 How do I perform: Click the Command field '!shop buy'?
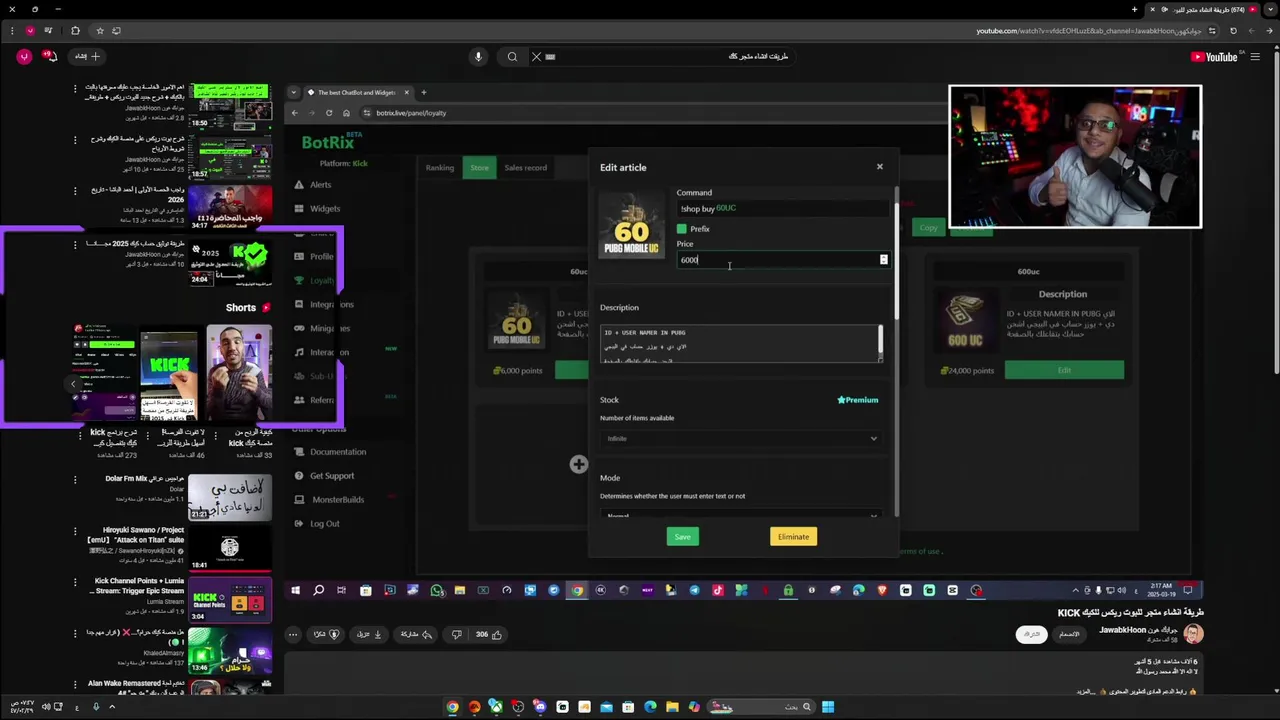click(782, 209)
